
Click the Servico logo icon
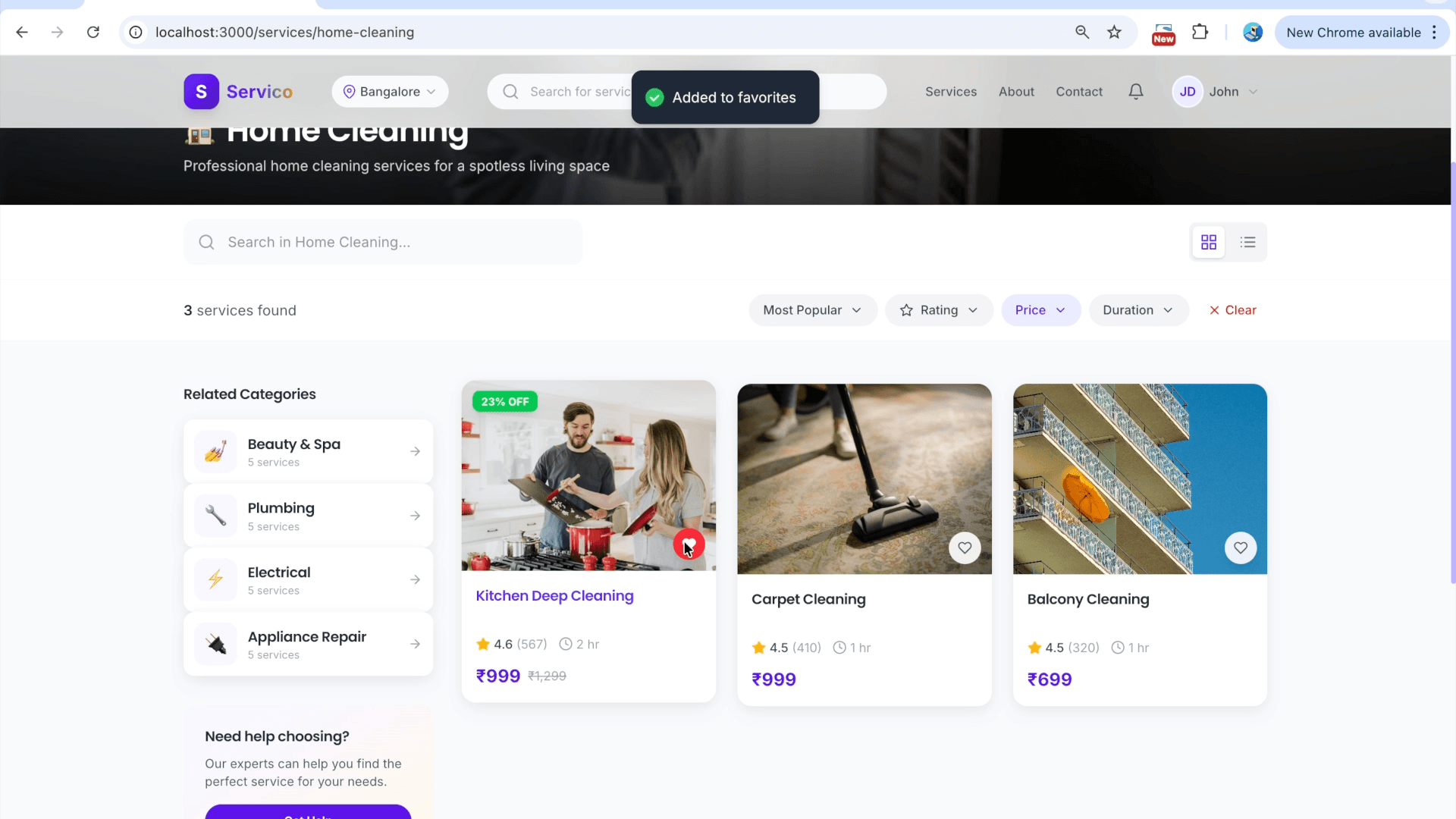tap(201, 92)
